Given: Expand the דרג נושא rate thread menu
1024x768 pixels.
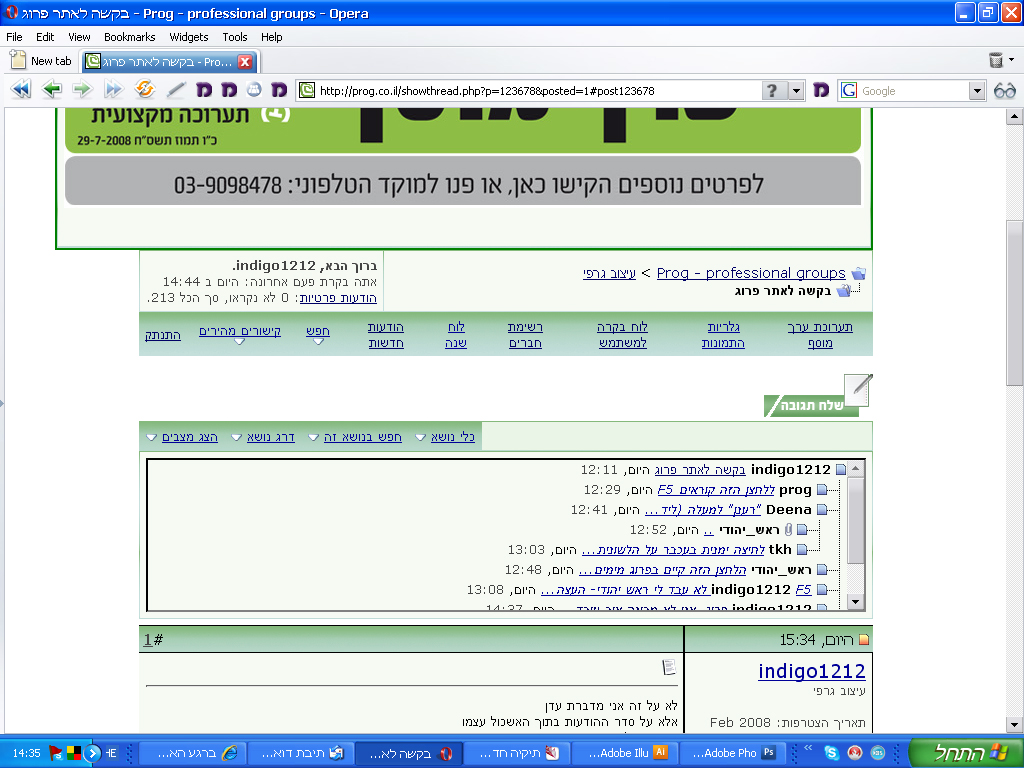Looking at the screenshot, I should [264, 437].
